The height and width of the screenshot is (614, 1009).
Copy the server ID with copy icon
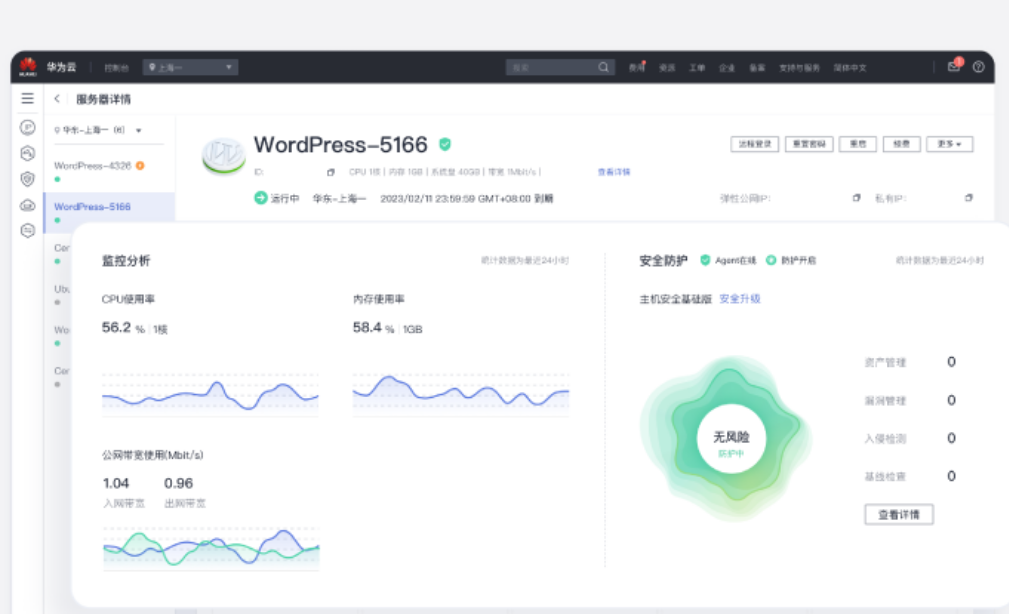point(331,172)
